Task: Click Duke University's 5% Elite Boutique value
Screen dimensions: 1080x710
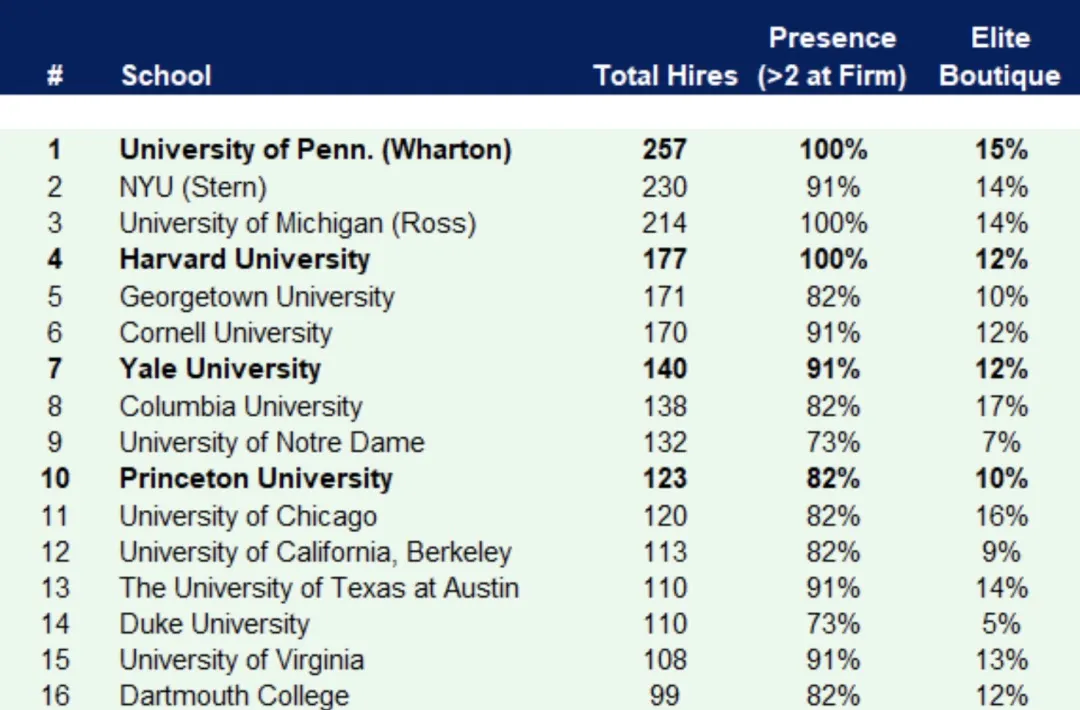Action: coord(1001,624)
